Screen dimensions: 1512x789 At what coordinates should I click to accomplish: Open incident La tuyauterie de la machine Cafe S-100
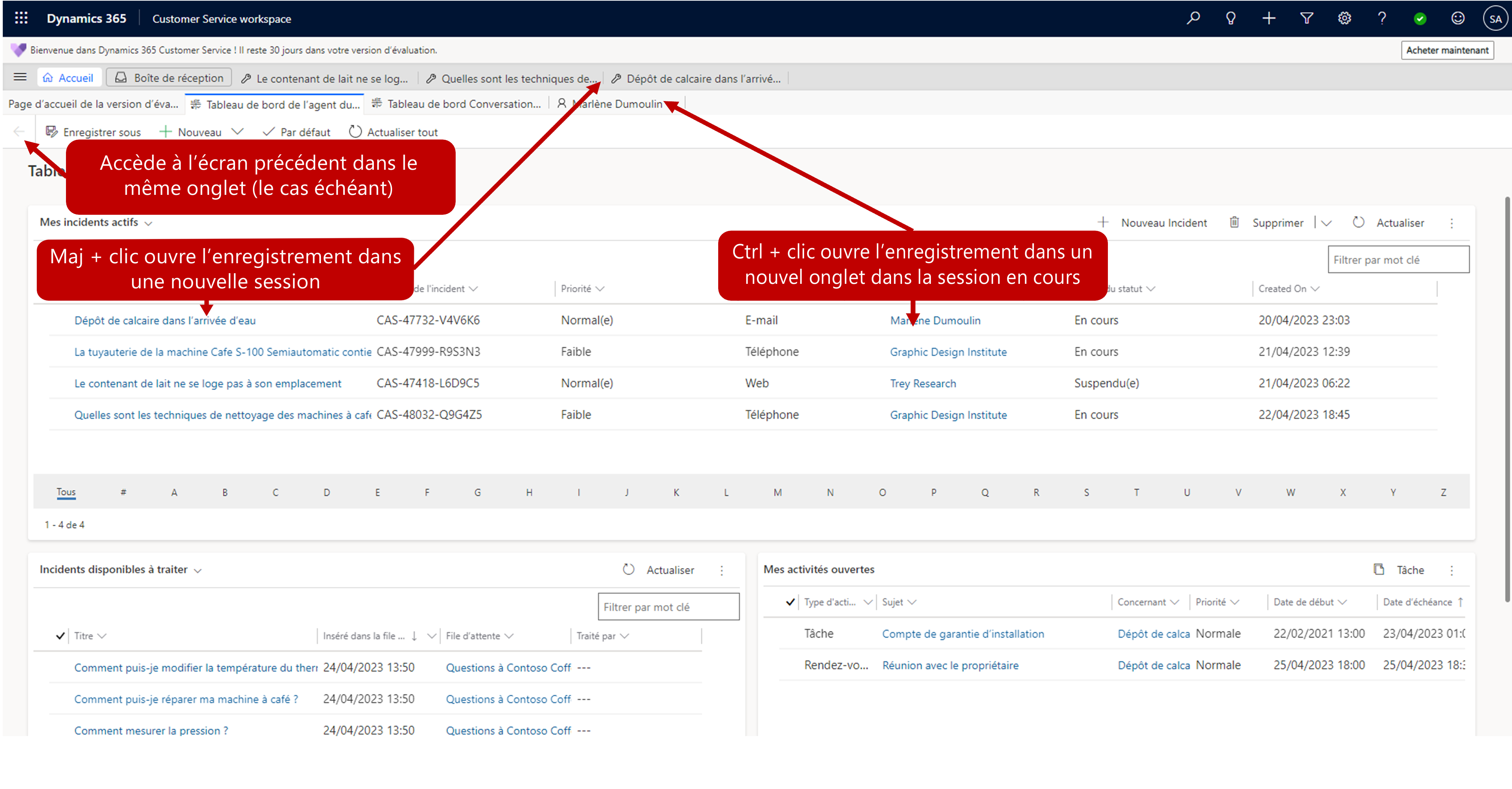222,352
